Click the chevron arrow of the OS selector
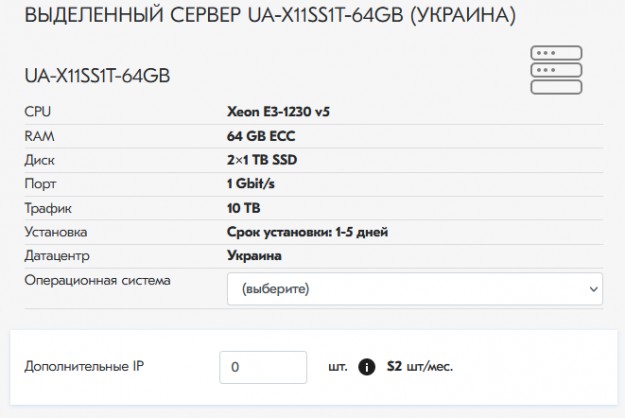The height and width of the screenshot is (418, 625). 591,289
